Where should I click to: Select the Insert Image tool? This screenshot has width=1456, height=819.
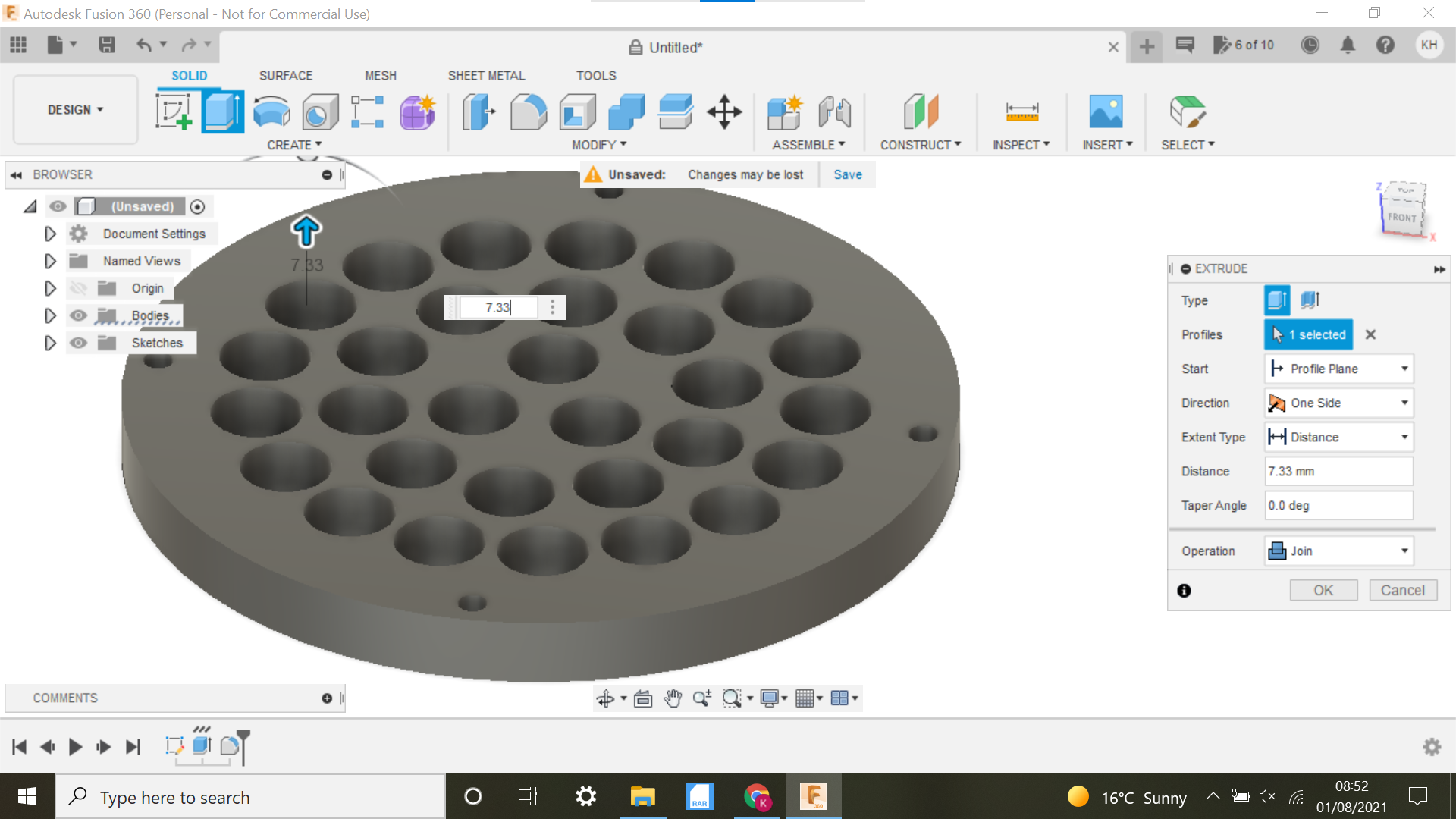click(x=1106, y=112)
